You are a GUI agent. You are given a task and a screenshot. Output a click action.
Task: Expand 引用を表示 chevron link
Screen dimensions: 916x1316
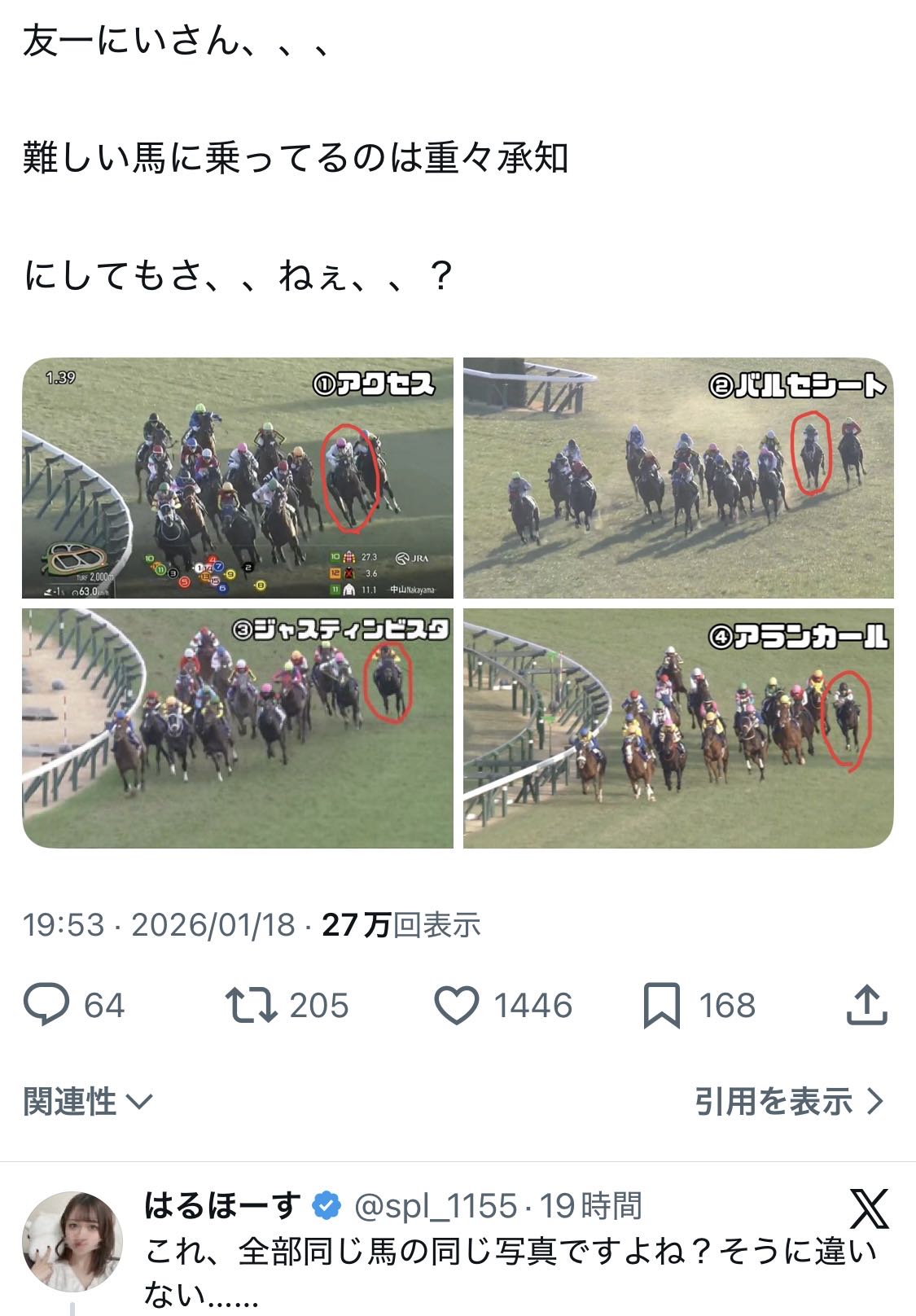click(x=789, y=1101)
